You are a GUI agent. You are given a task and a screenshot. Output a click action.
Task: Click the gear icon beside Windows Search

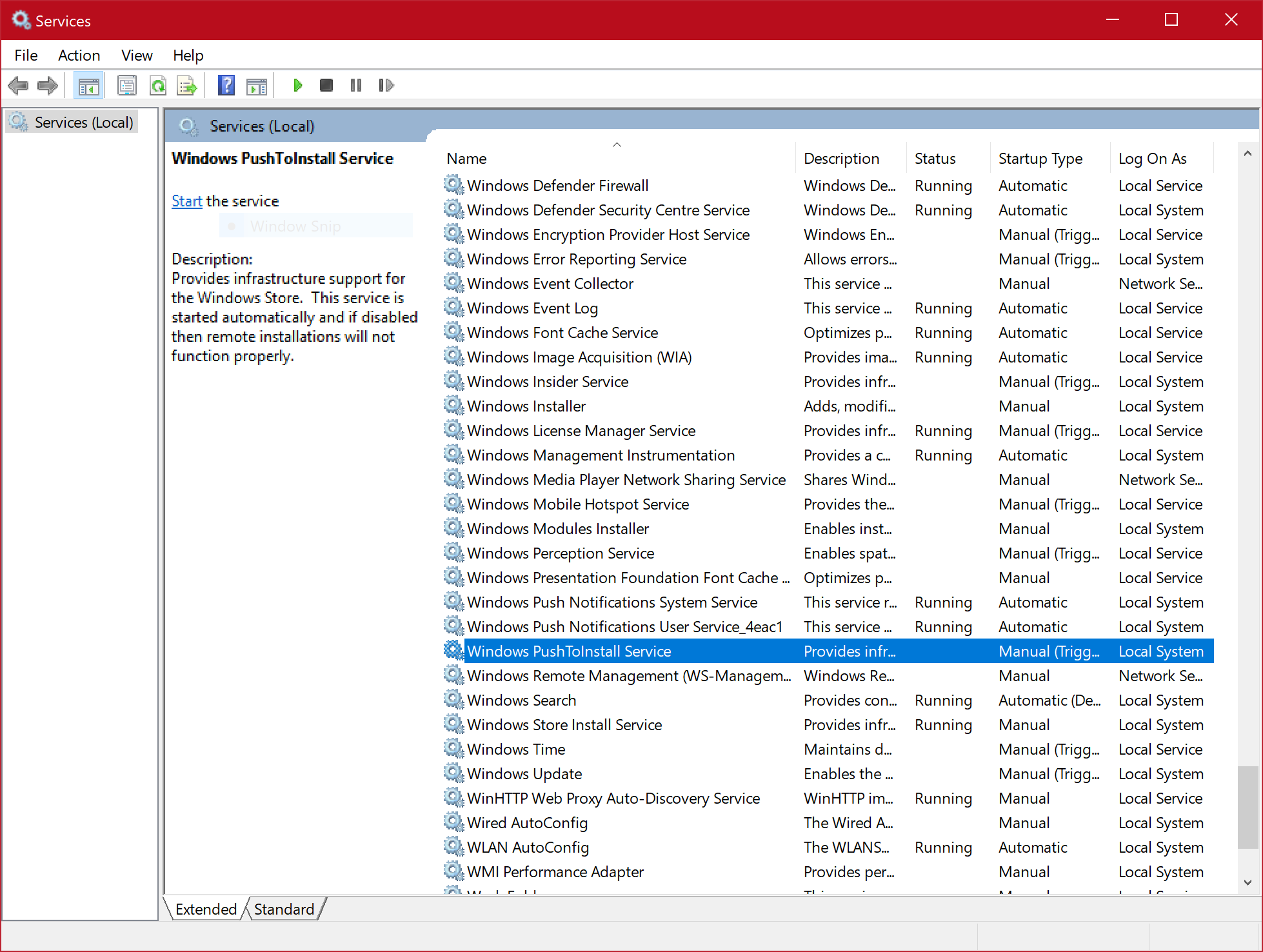click(x=454, y=700)
